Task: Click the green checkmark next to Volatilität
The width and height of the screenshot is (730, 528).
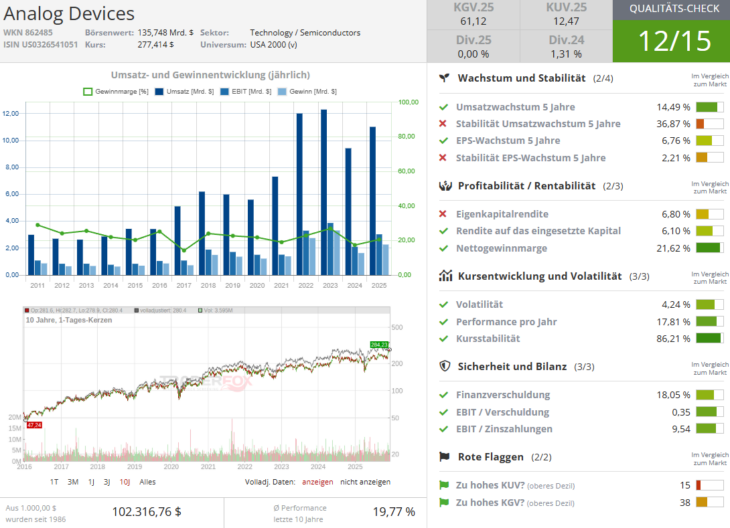Action: [x=443, y=304]
